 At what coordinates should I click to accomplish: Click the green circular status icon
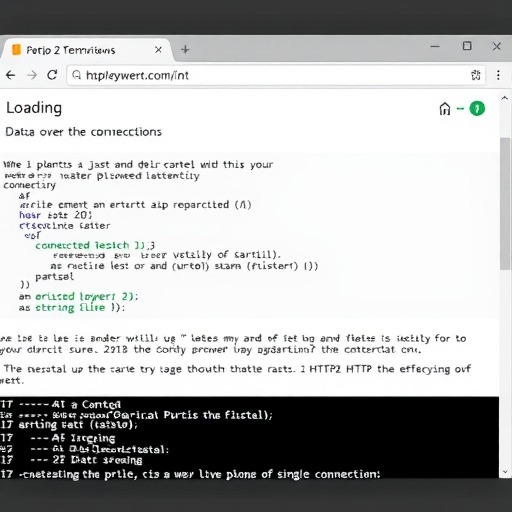tap(477, 109)
